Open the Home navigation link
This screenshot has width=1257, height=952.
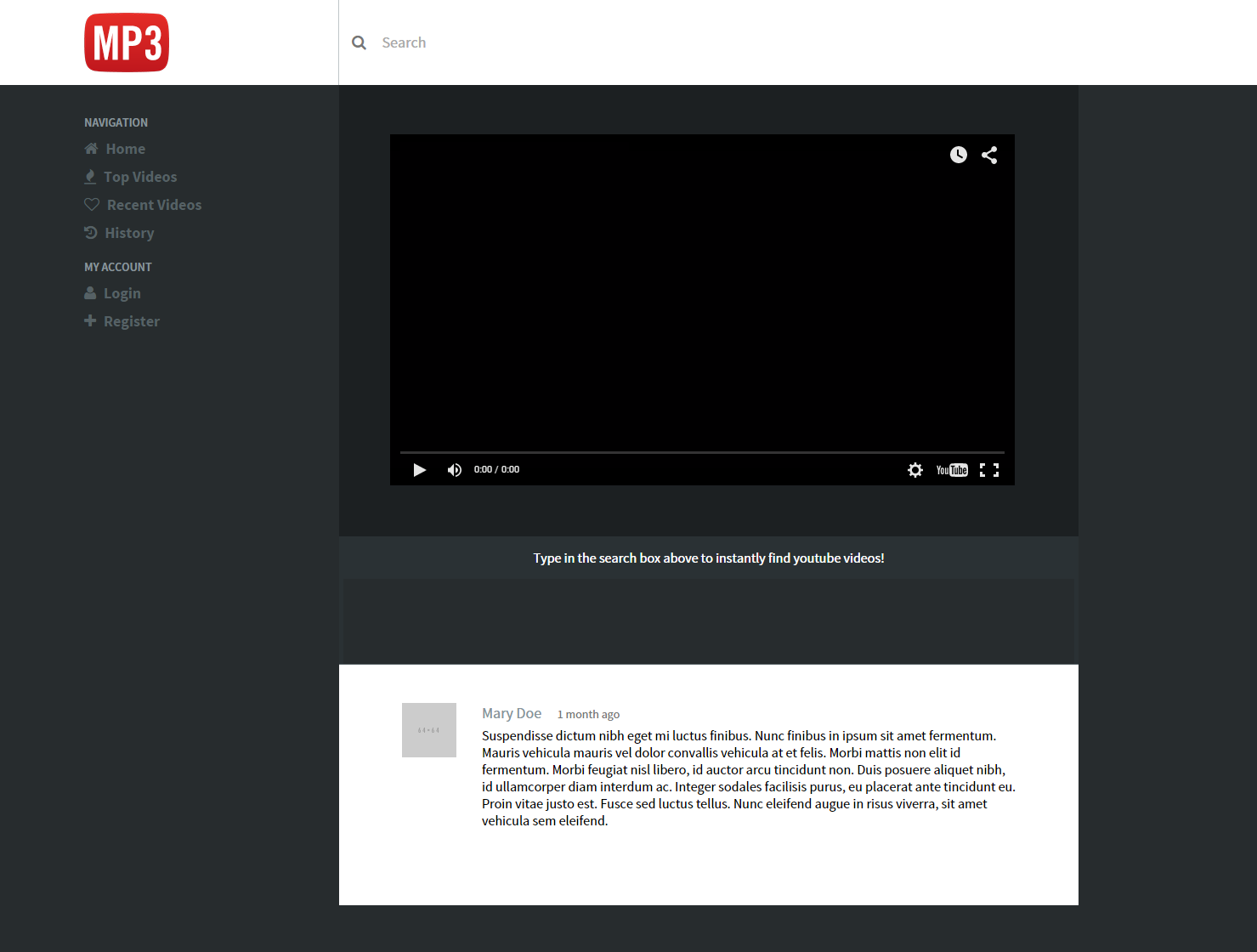[x=125, y=149]
